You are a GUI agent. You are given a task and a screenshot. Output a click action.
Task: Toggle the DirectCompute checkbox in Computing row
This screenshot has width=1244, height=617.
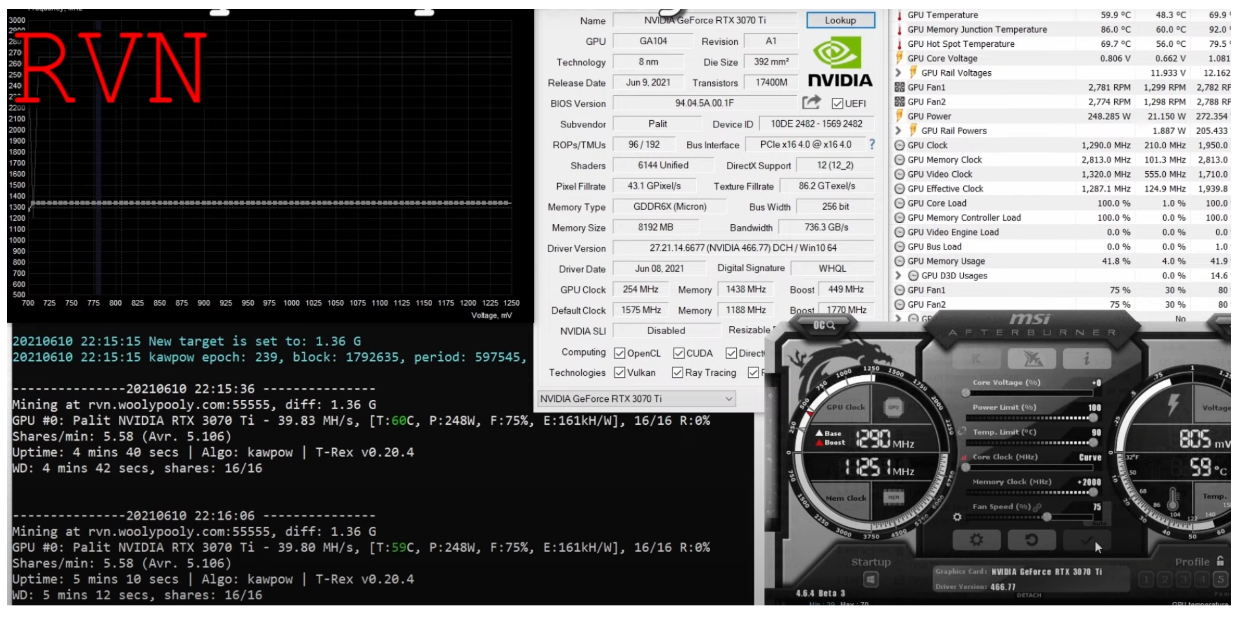point(731,353)
